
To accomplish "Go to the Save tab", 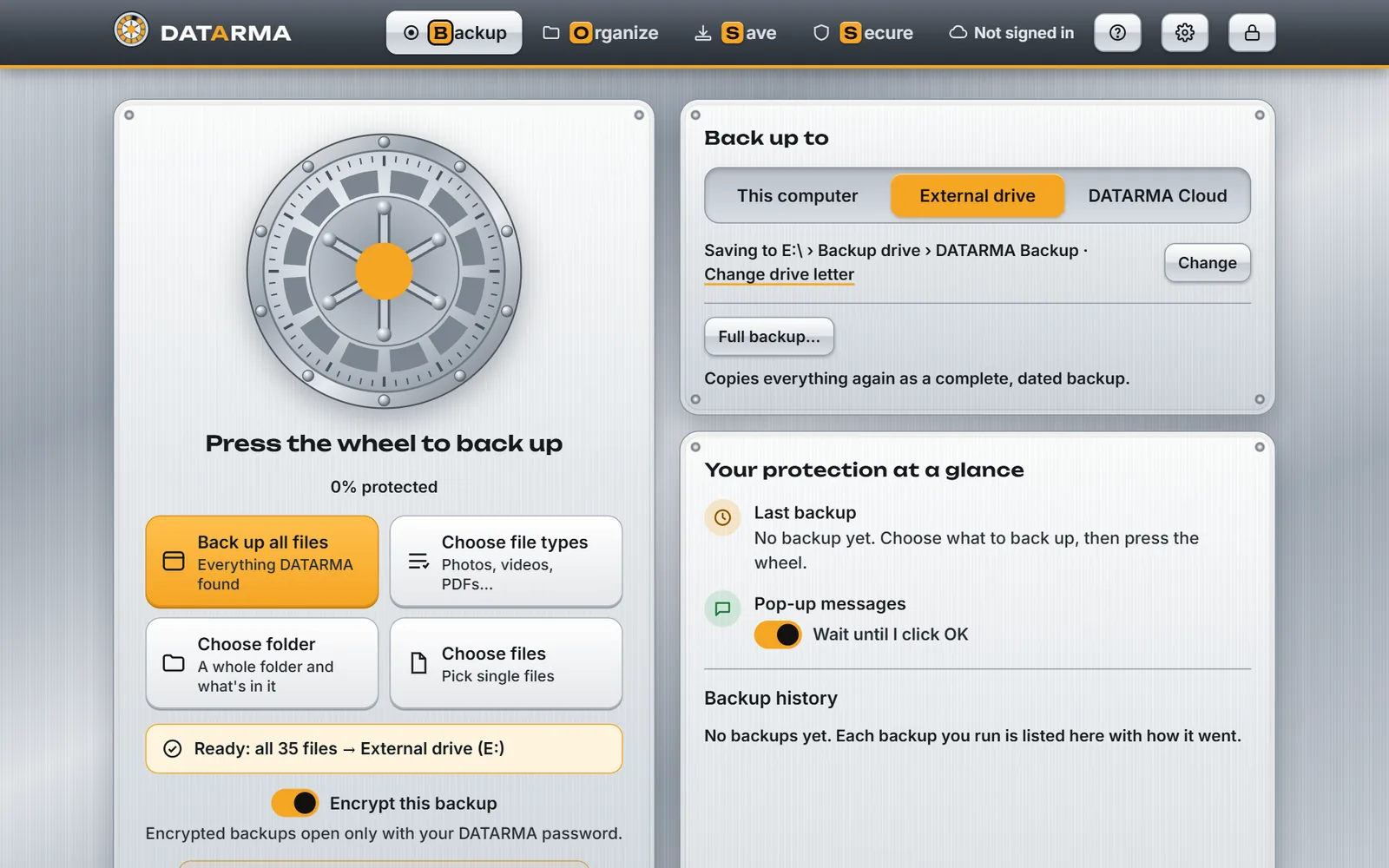I will pos(735,33).
